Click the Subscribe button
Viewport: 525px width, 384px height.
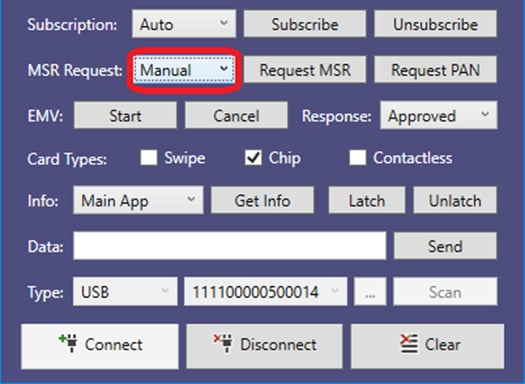(305, 24)
